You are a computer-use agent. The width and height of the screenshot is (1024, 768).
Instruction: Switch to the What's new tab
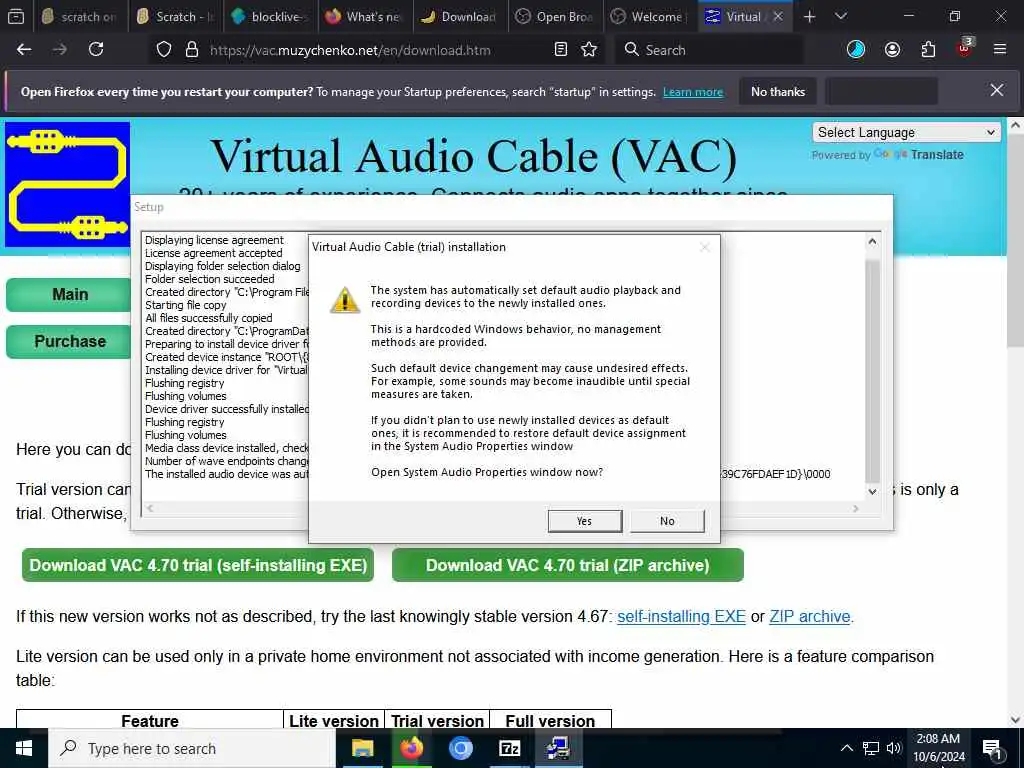click(x=366, y=17)
